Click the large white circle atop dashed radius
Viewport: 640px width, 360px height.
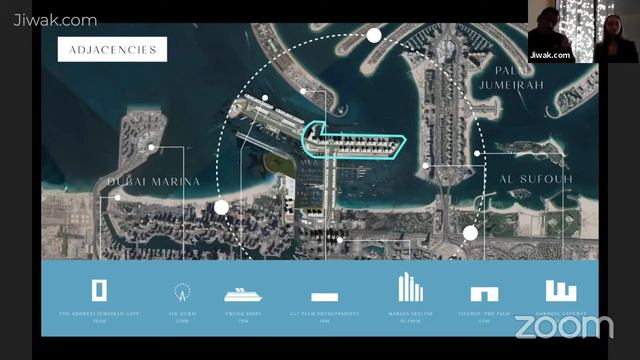coord(374,36)
